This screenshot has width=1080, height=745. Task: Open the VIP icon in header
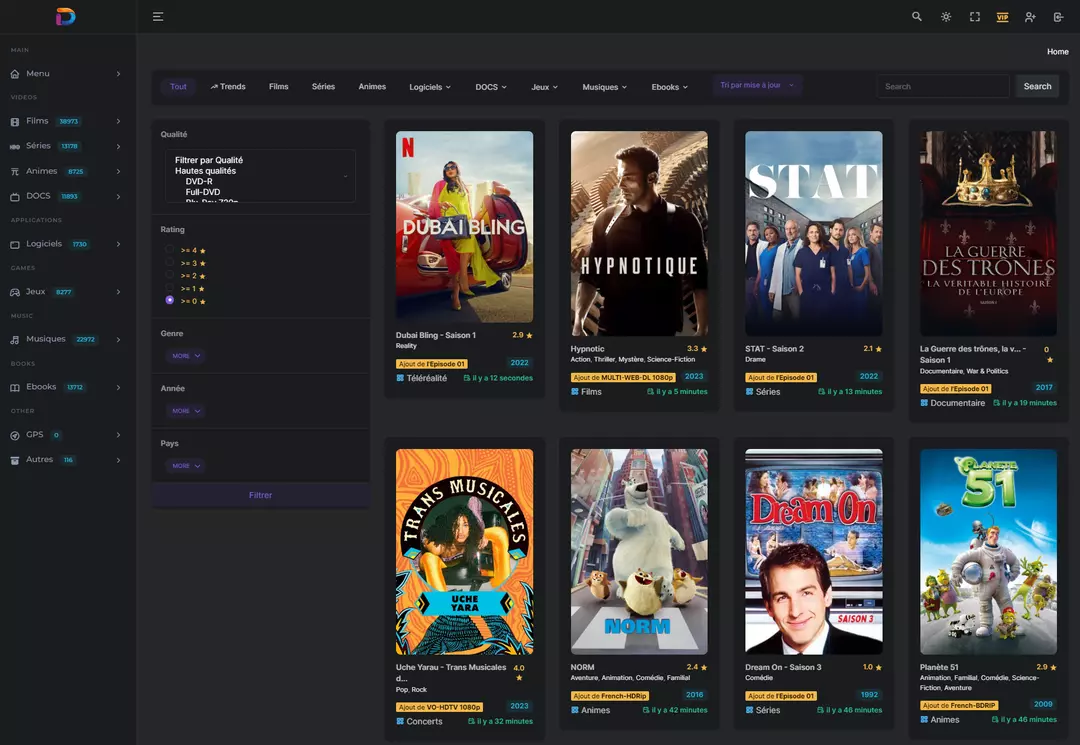click(x=1002, y=17)
